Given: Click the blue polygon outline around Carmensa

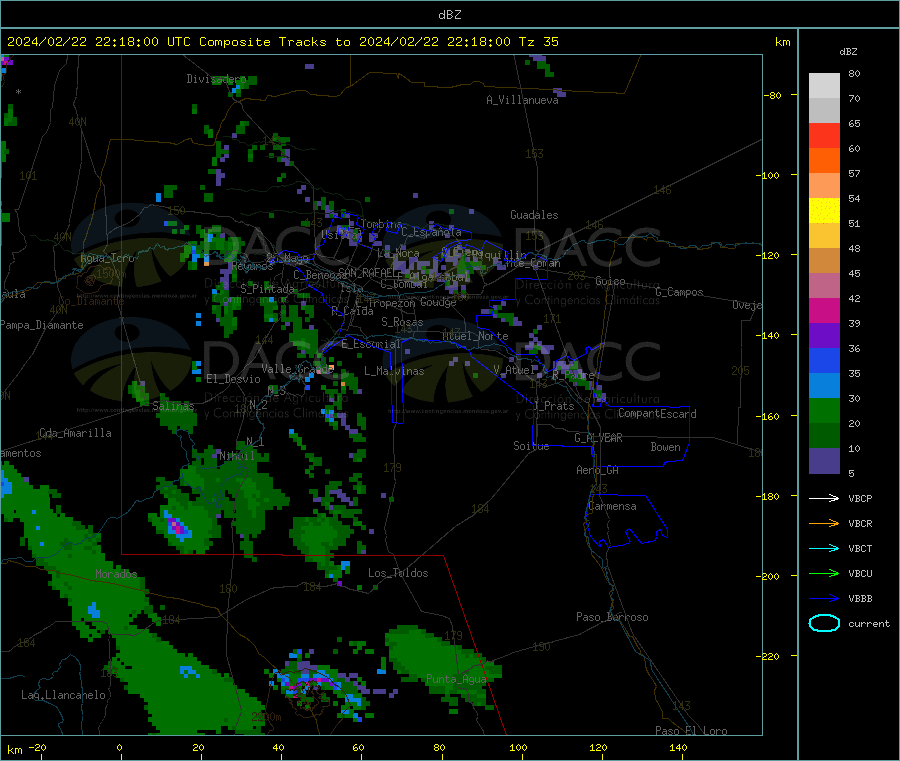Looking at the screenshot, I should (626, 521).
